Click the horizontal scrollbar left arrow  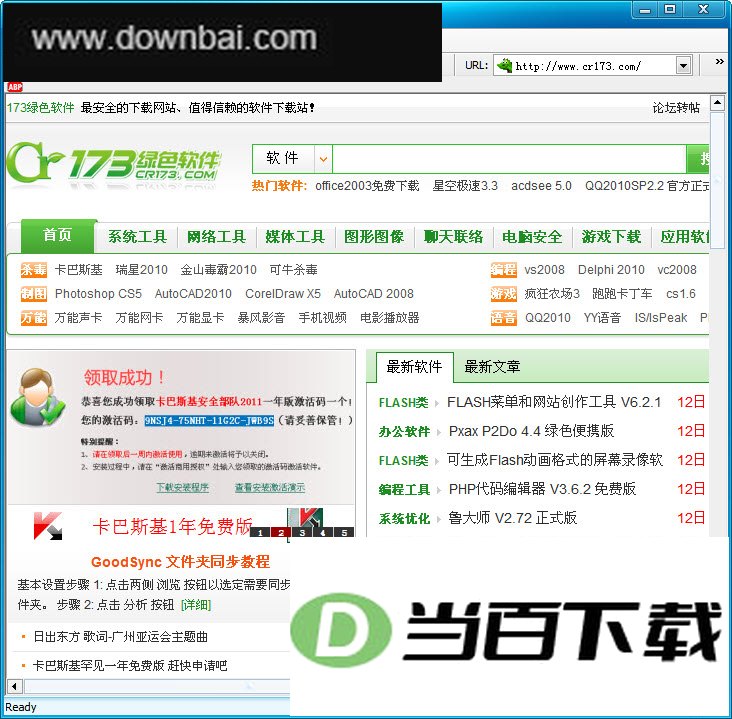pos(14,686)
